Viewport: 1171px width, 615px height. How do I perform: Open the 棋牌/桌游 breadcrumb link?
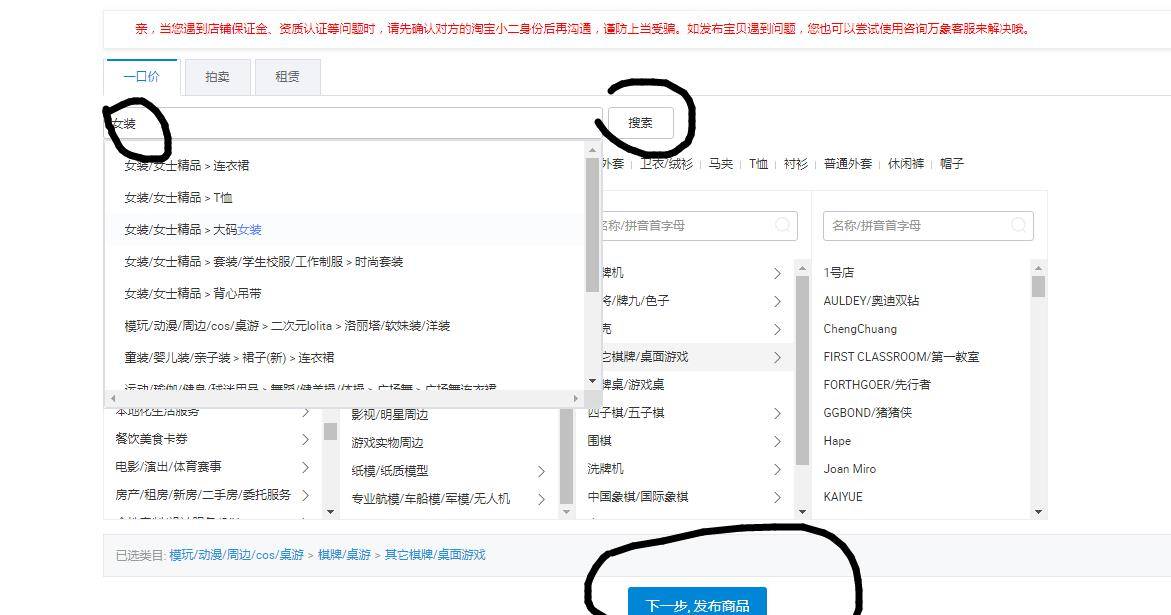click(346, 555)
